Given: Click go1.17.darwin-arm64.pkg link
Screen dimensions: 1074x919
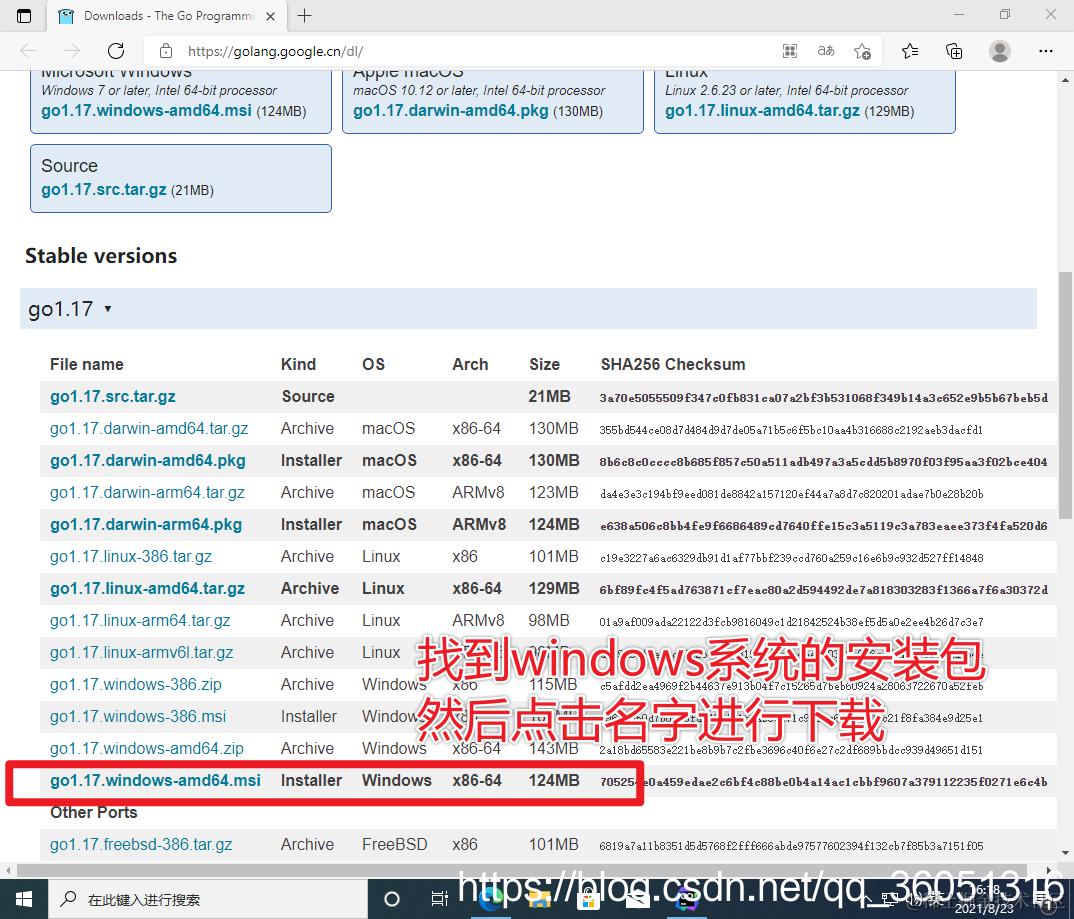Looking at the screenshot, I should 146,525.
